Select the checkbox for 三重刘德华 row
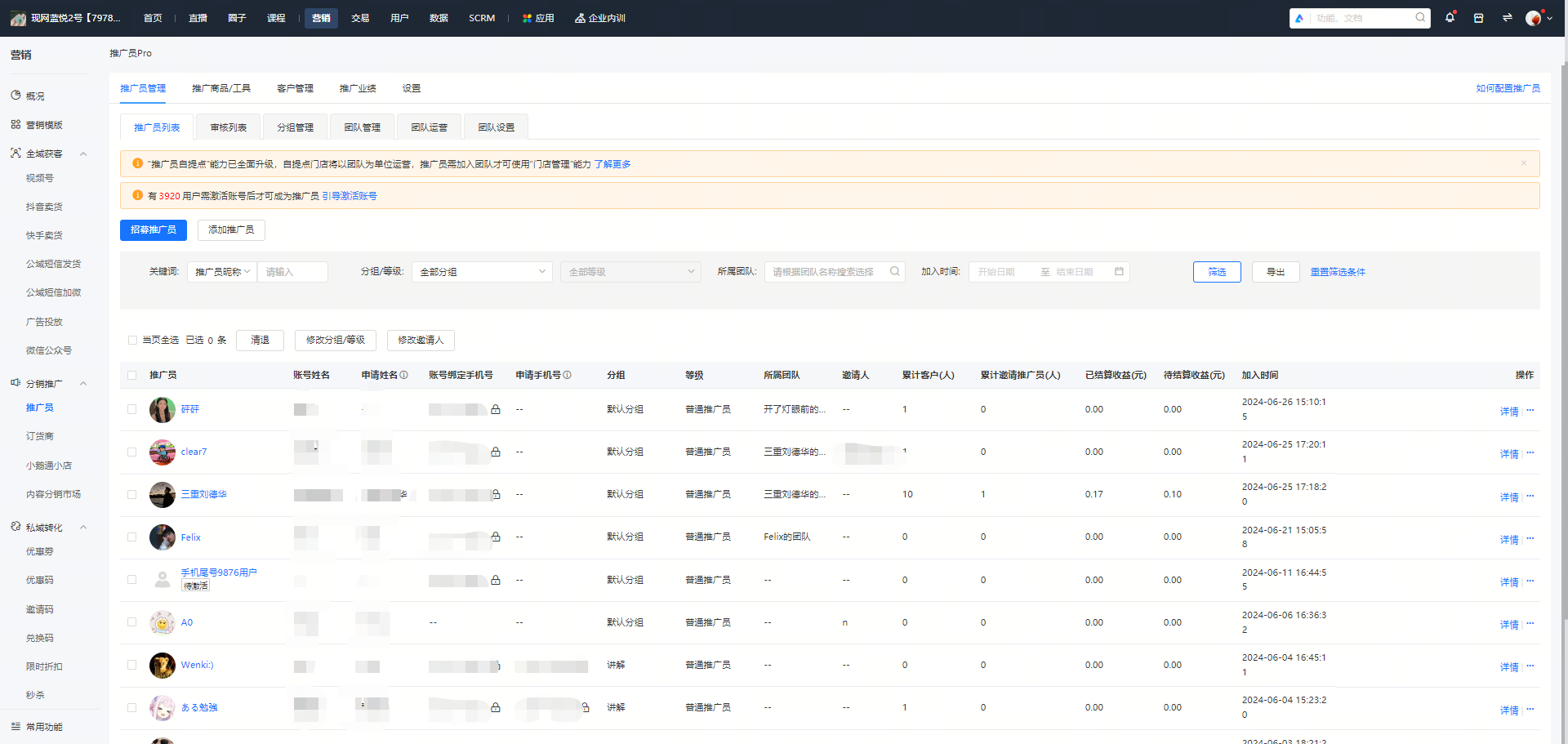This screenshot has width=1568, height=744. point(132,494)
